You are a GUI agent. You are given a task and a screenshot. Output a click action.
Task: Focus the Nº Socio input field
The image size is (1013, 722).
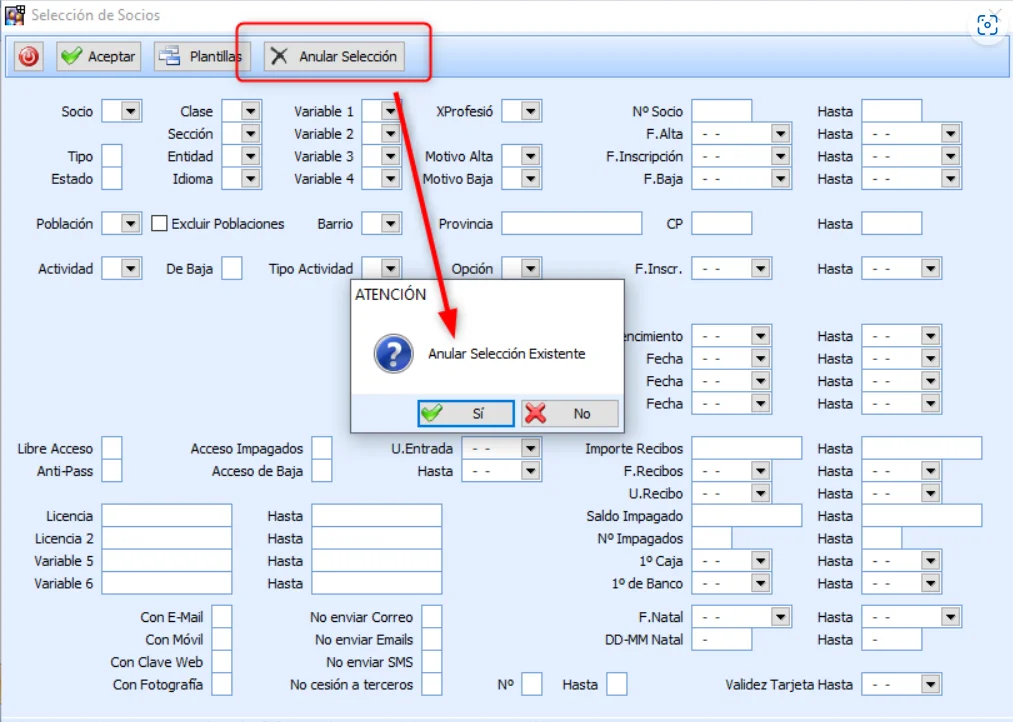(x=721, y=111)
